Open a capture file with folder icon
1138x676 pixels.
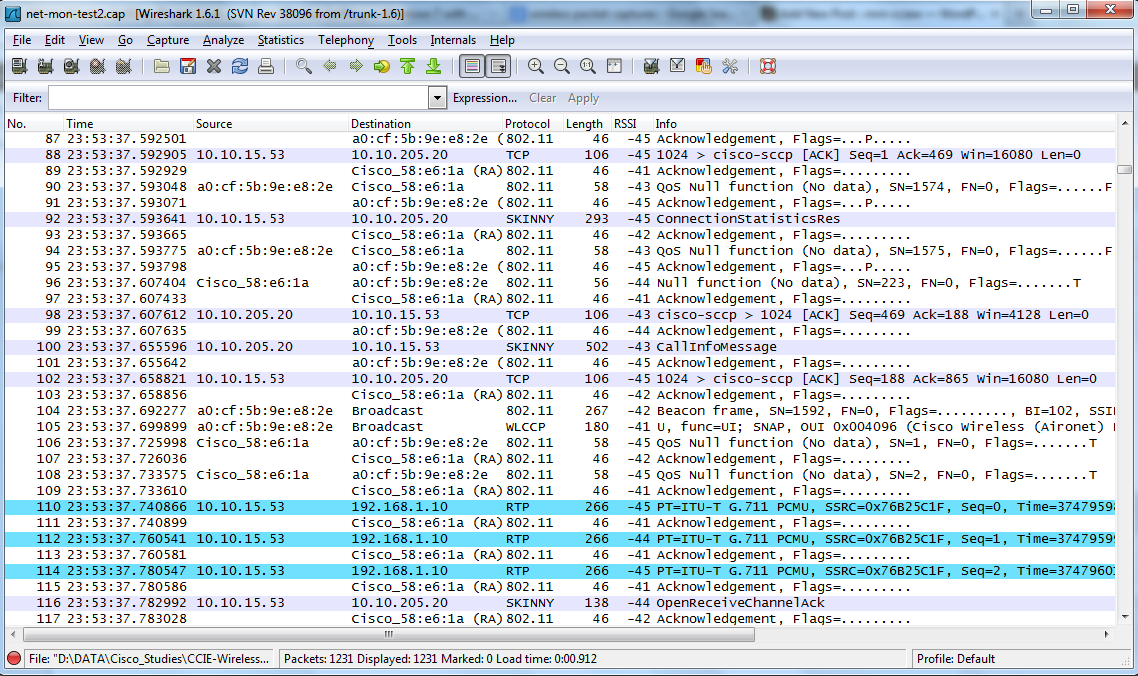pos(162,67)
